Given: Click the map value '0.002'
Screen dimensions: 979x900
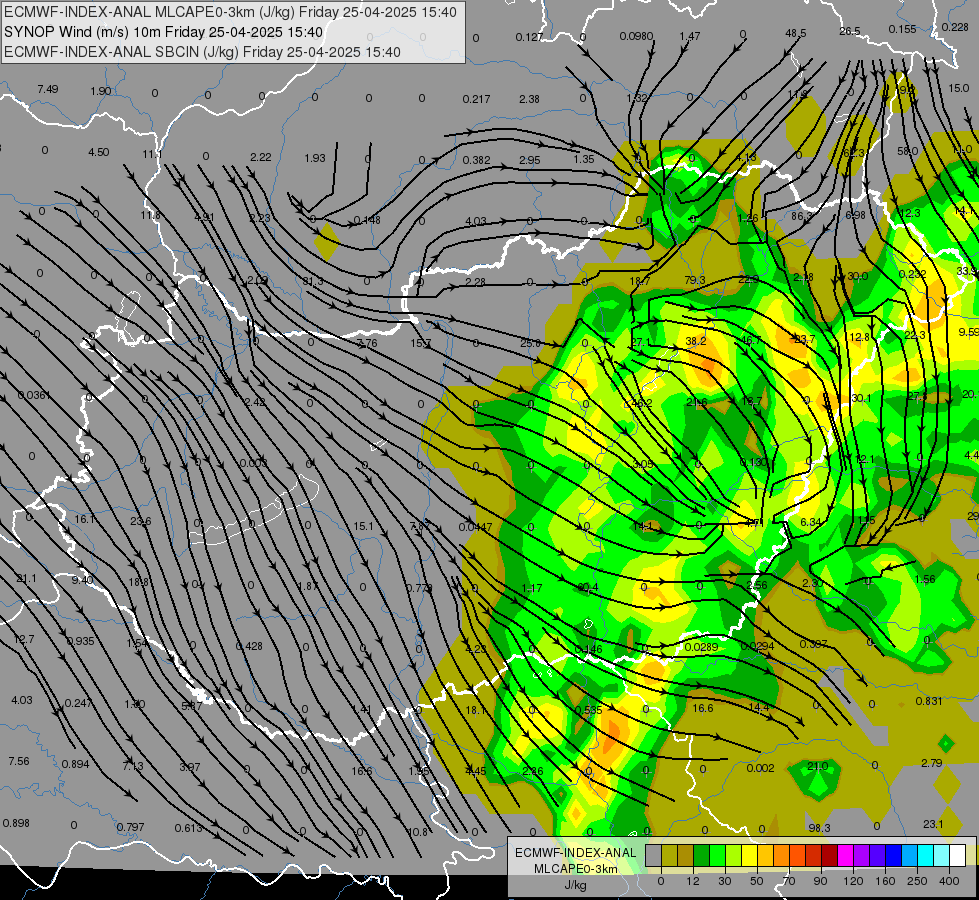Looking at the screenshot, I should coord(760,768).
